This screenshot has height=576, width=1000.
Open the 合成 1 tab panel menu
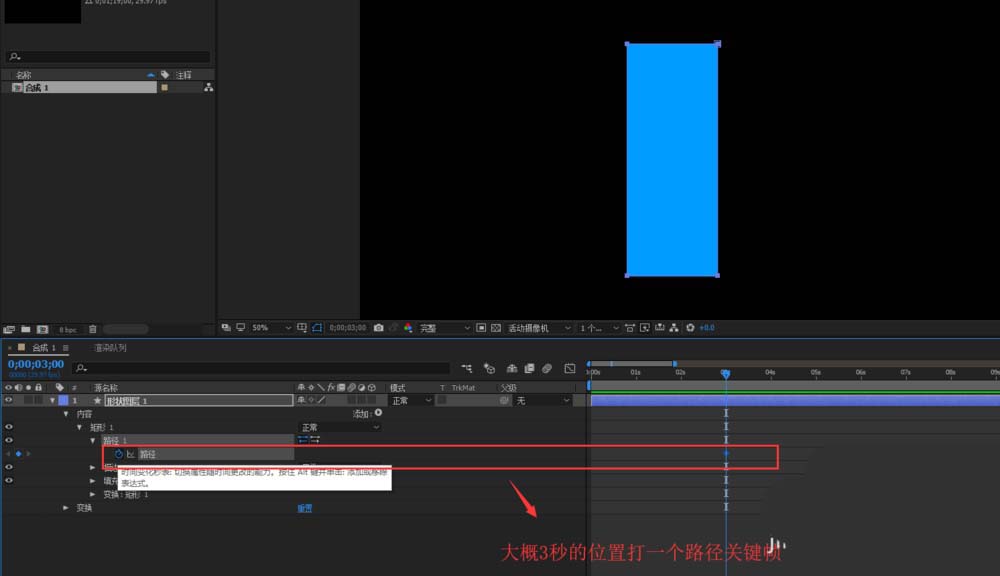[x=66, y=348]
